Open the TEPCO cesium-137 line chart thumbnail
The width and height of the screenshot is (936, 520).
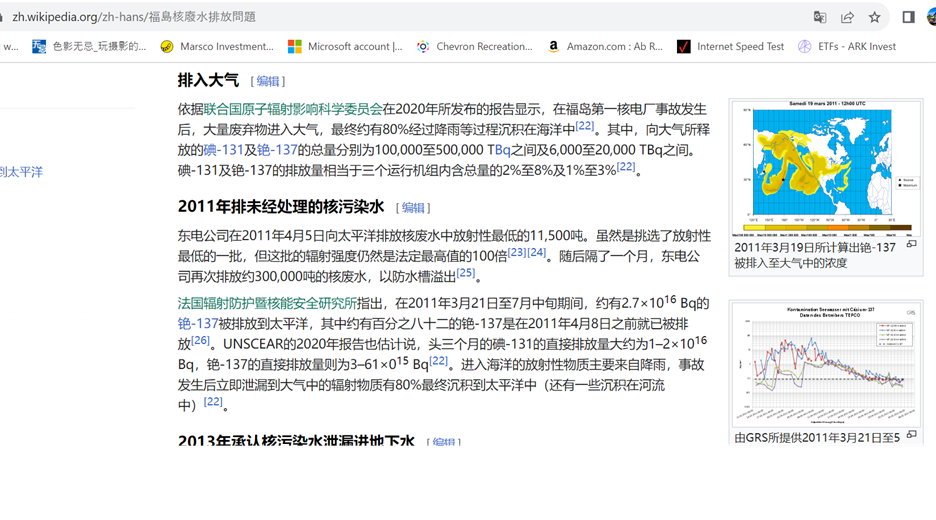tap(826, 364)
